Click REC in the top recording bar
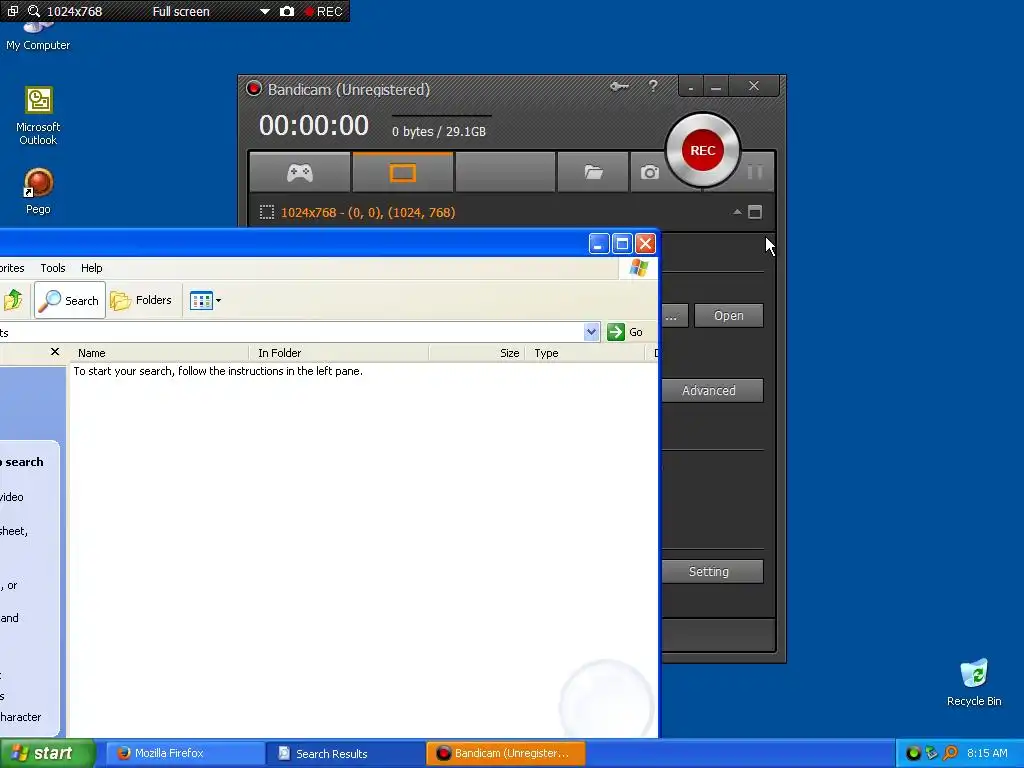Screen dimensions: 1024x768 pos(323,11)
